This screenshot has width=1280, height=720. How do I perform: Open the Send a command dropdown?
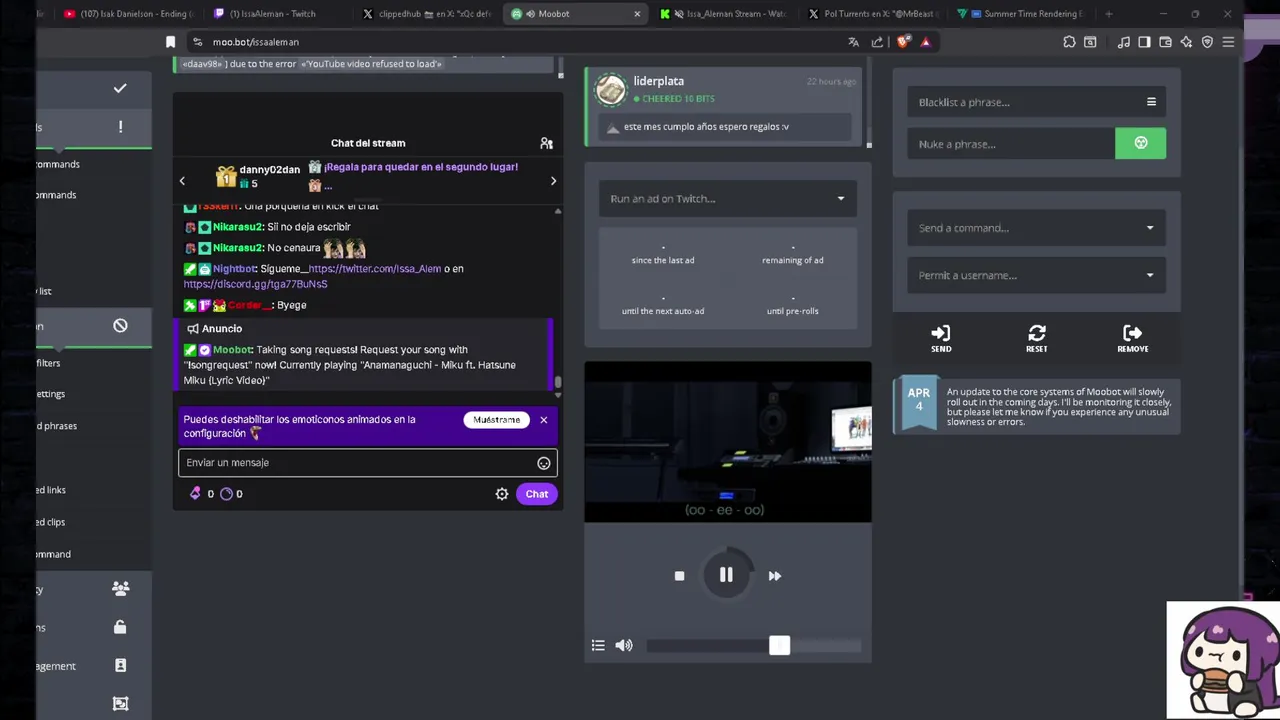pyautogui.click(x=1036, y=228)
